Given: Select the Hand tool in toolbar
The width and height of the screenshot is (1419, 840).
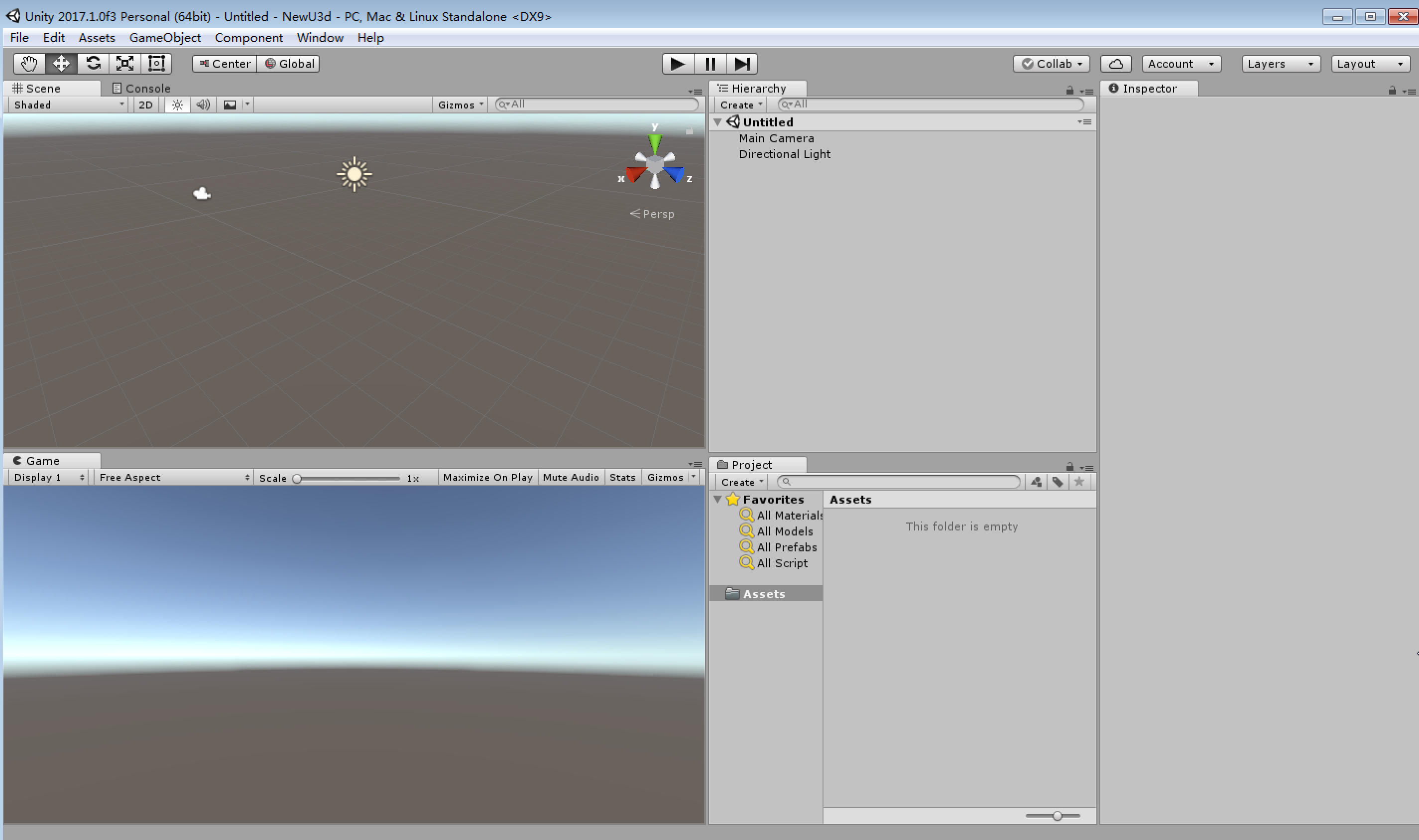Looking at the screenshot, I should (x=29, y=63).
